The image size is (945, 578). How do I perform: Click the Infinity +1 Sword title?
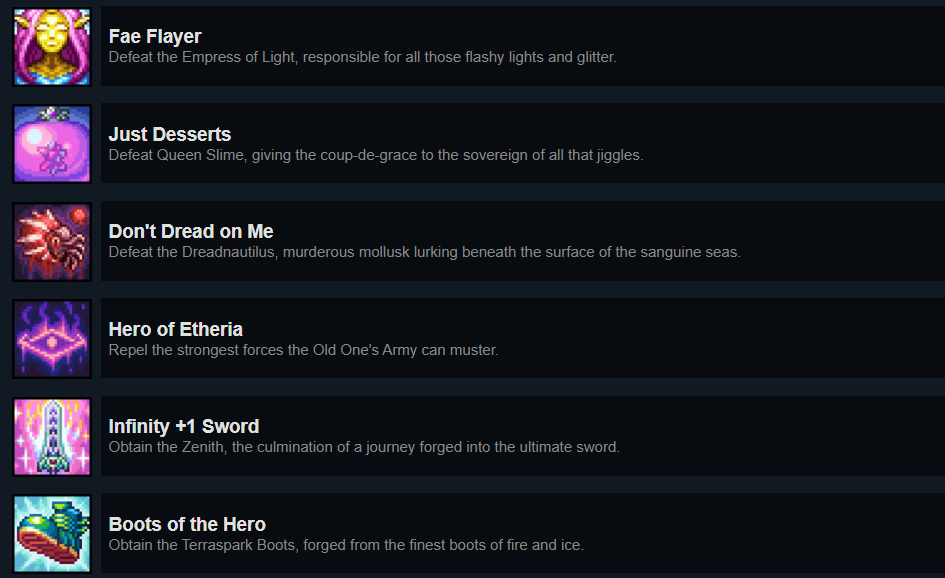coord(184,426)
